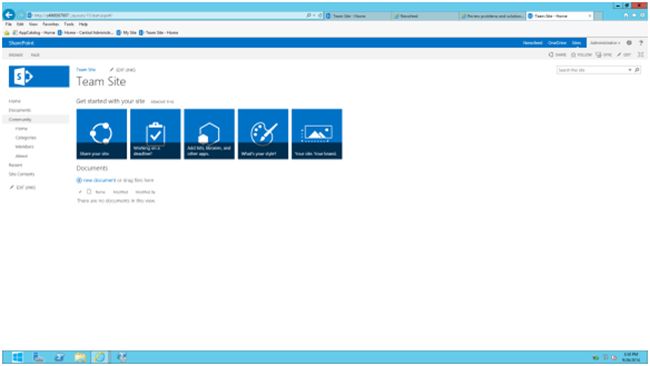
Task: Click 'REMOVE THIS' beside Get started heading
Action: [x=162, y=102]
